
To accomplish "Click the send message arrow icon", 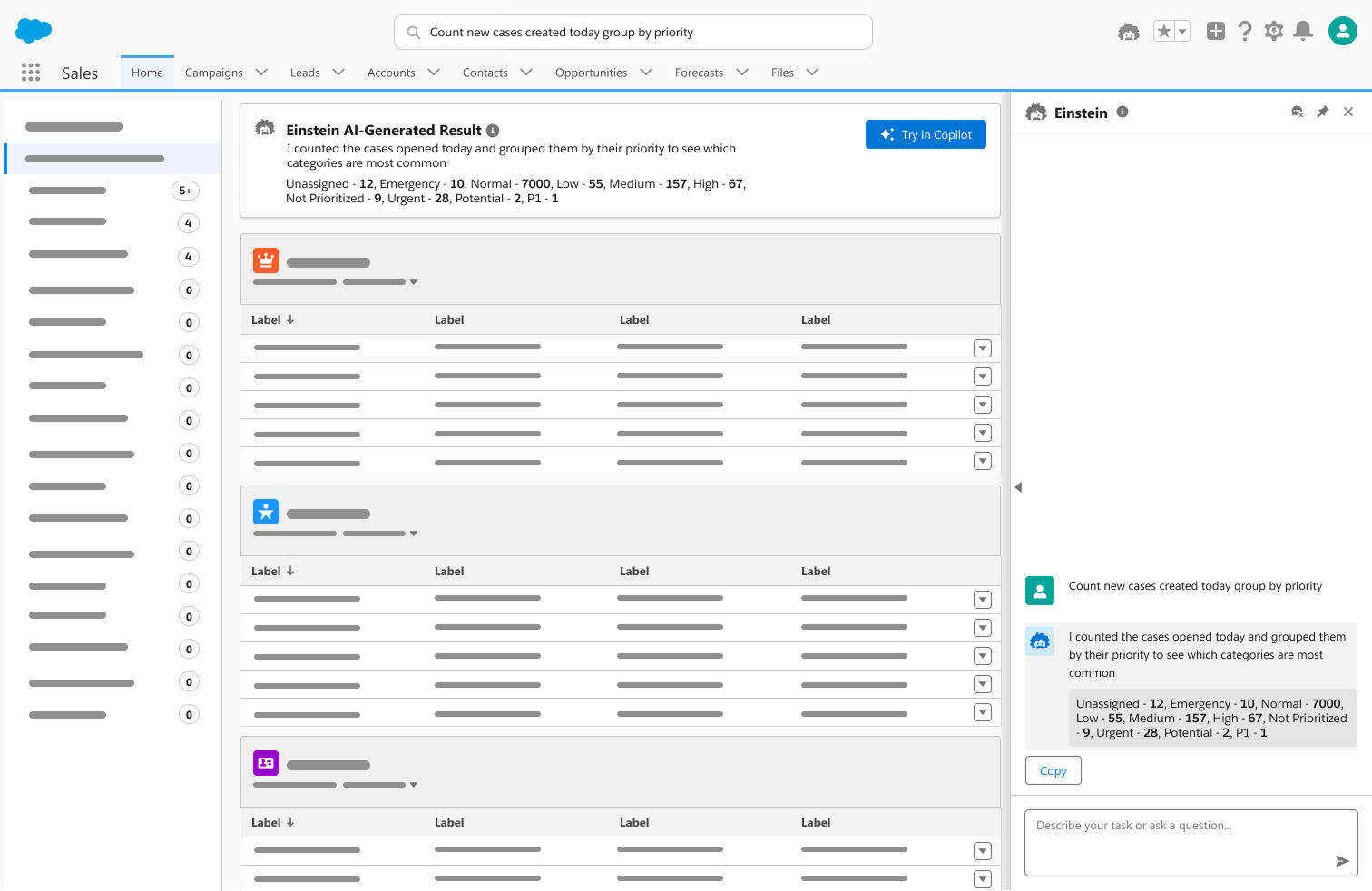I will 1342,861.
